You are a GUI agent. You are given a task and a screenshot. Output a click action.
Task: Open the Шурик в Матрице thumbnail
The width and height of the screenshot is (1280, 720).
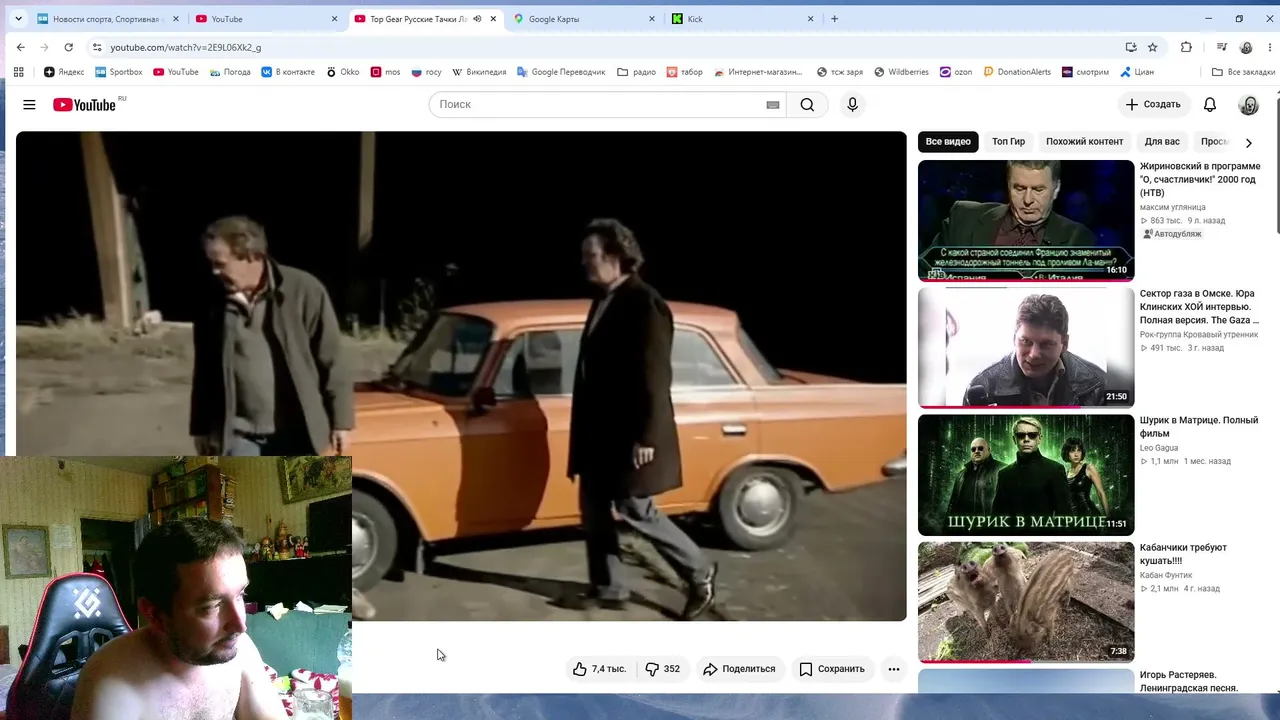[x=1026, y=475]
